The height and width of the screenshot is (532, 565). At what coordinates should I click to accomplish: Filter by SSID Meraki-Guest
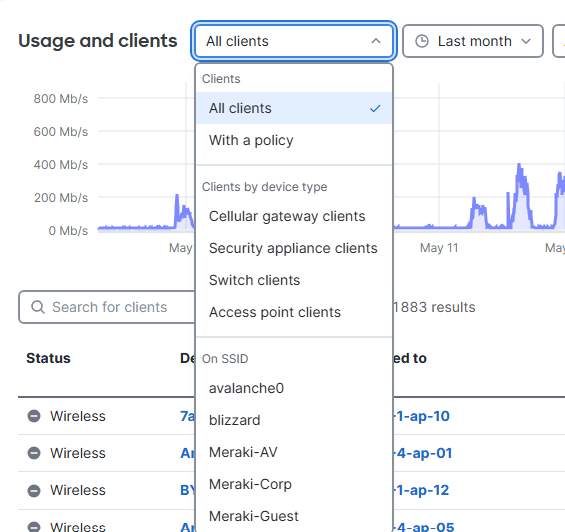pos(294,516)
